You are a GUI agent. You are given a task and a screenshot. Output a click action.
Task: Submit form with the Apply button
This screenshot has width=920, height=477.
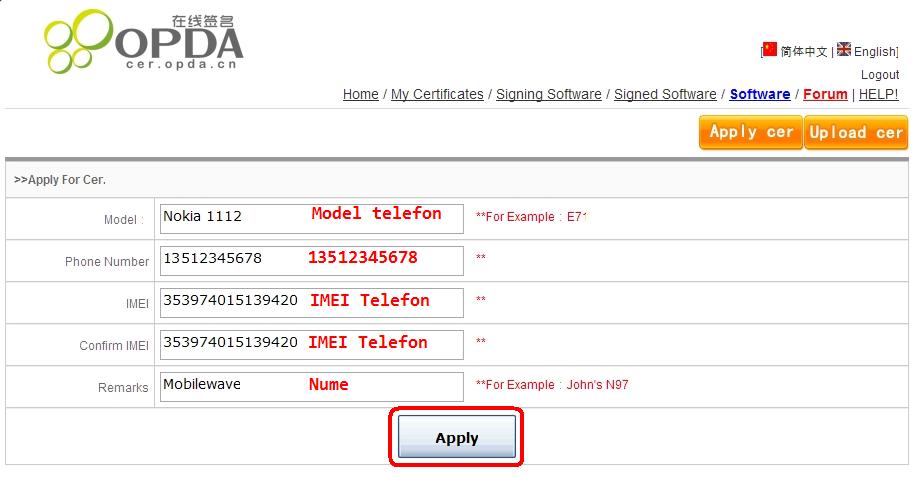[x=456, y=437]
